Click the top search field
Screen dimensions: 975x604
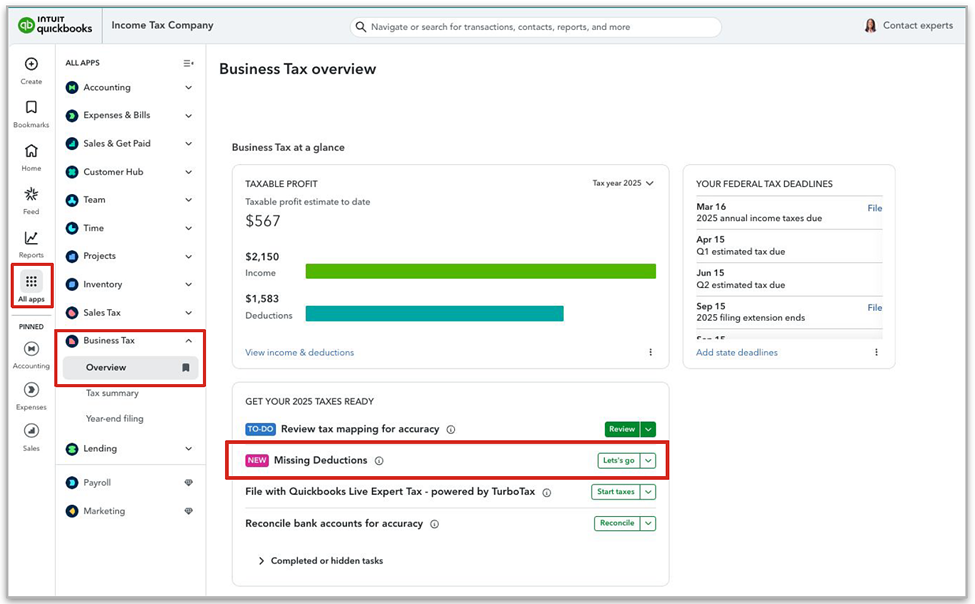pyautogui.click(x=535, y=27)
